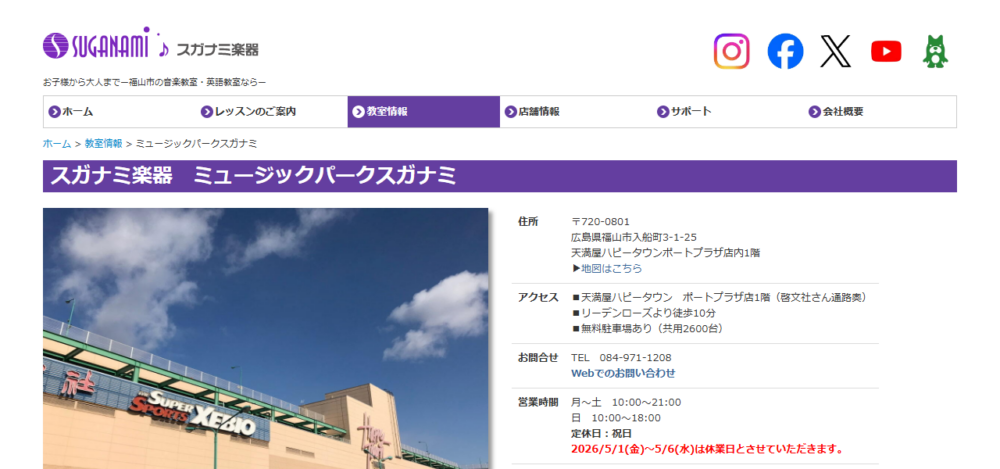Click phone number 084-971-1208
Viewport: 1000px width, 469px height.
point(635,358)
